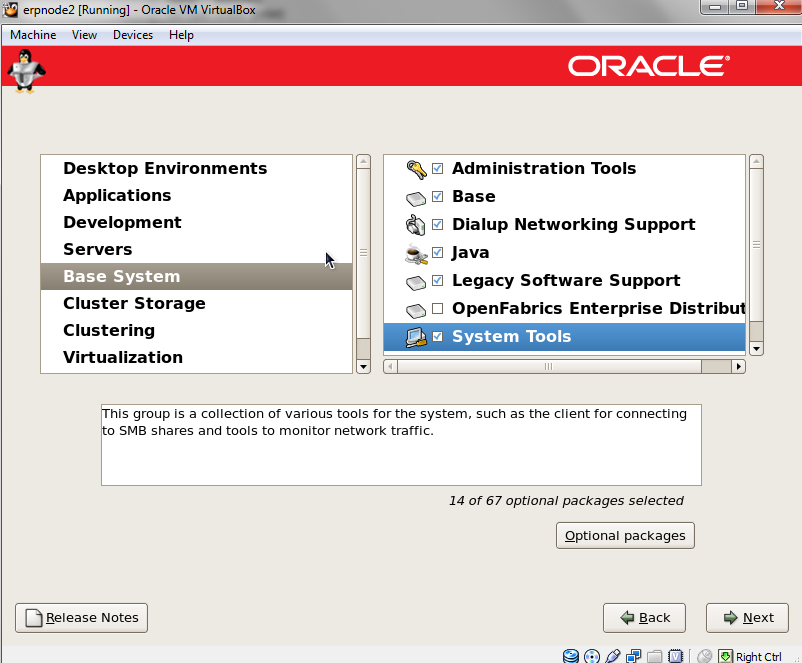Select Virtualization category
The height and width of the screenshot is (663, 802).
point(196,357)
